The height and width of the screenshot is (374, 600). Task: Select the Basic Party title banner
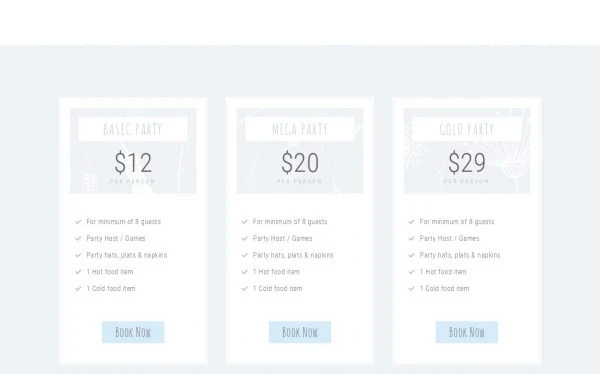(x=133, y=129)
